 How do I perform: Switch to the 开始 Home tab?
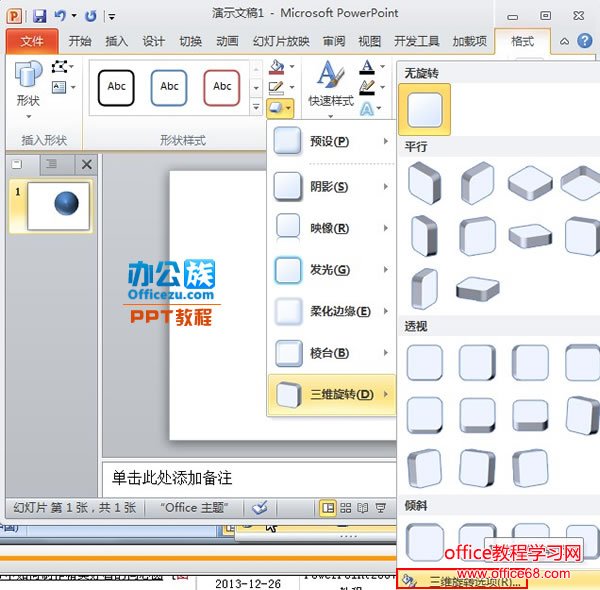click(80, 41)
